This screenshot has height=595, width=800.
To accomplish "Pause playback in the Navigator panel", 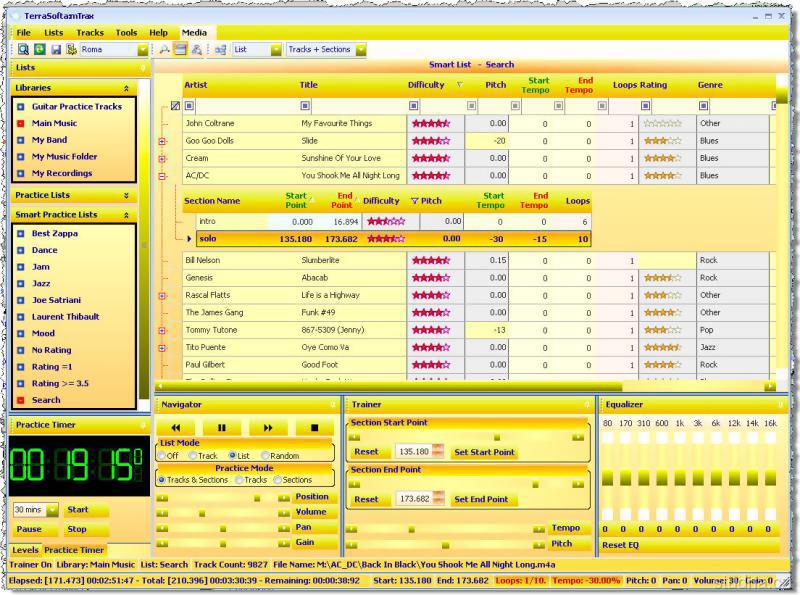I will [222, 427].
